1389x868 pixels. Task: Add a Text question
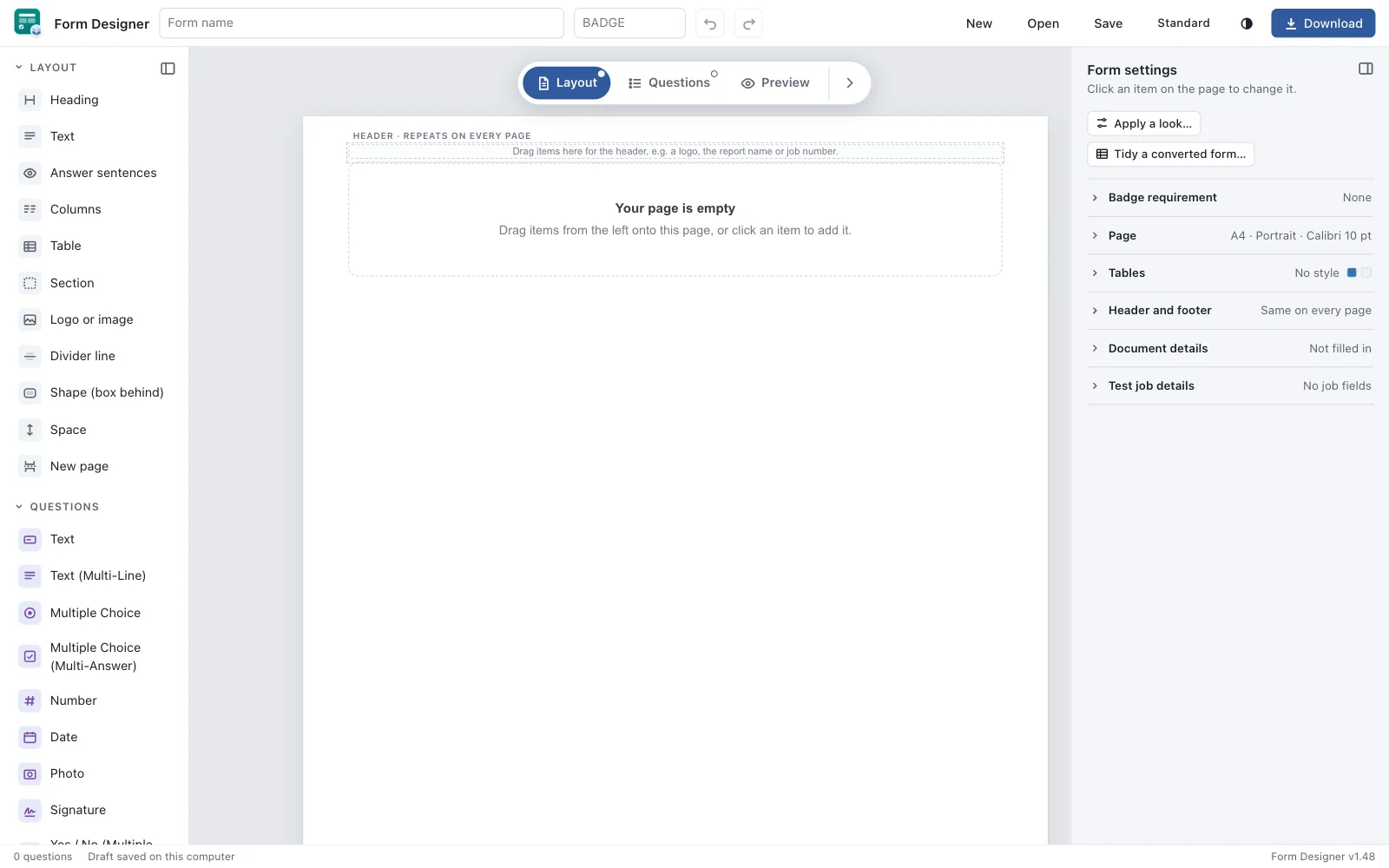[x=94, y=539]
